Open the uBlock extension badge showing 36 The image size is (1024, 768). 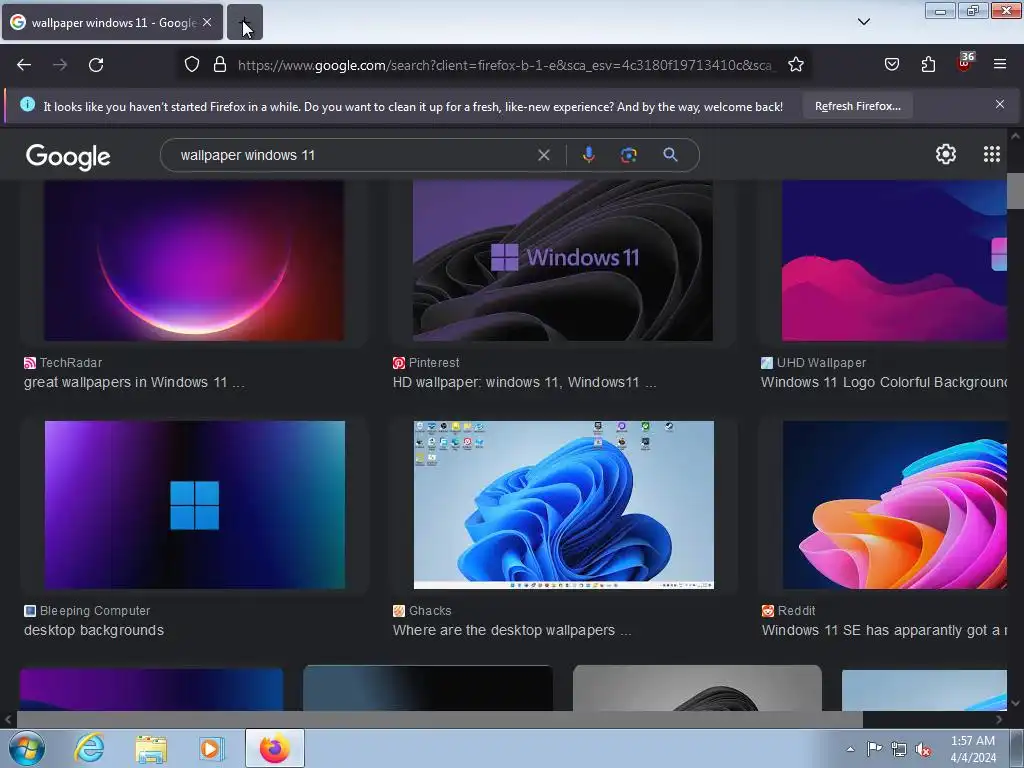[965, 61]
